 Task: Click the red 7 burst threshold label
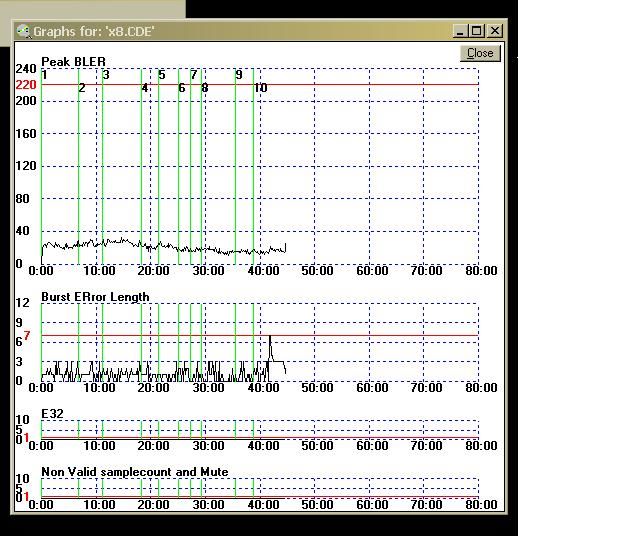[27, 335]
